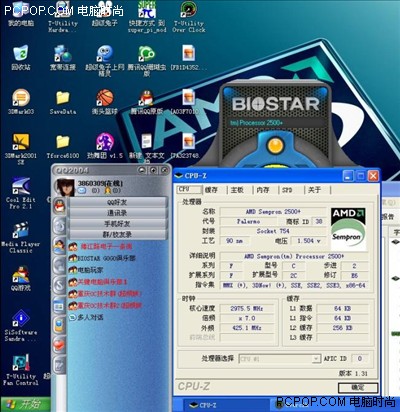Expand the 通讯录 panel in QQ2004
400x412 pixels.
[117, 213]
